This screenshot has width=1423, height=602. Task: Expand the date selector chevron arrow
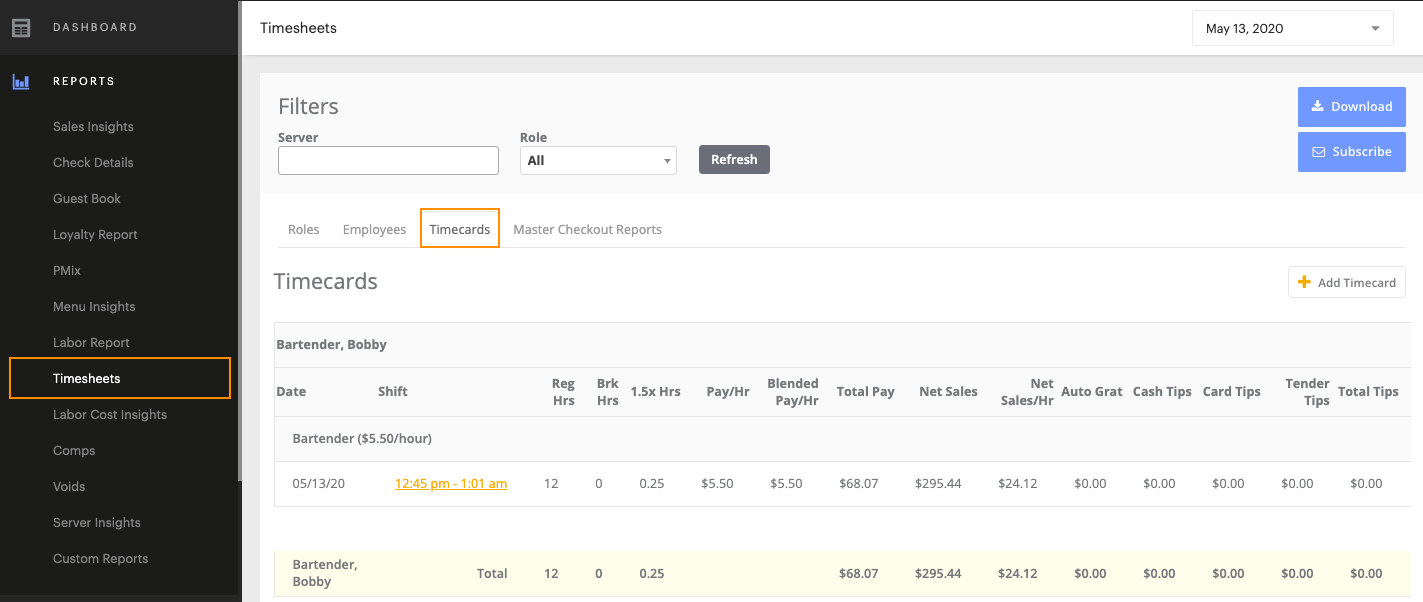click(x=1374, y=28)
